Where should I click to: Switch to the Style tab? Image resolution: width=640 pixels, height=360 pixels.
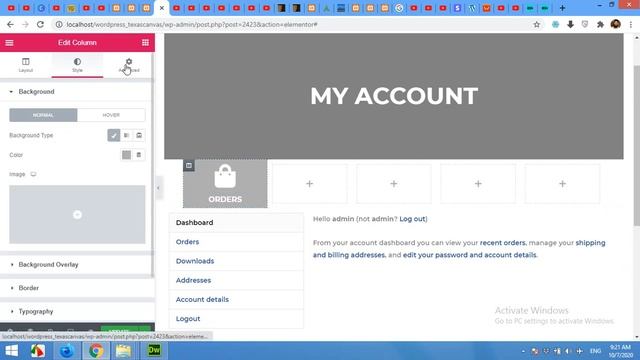(x=77, y=65)
